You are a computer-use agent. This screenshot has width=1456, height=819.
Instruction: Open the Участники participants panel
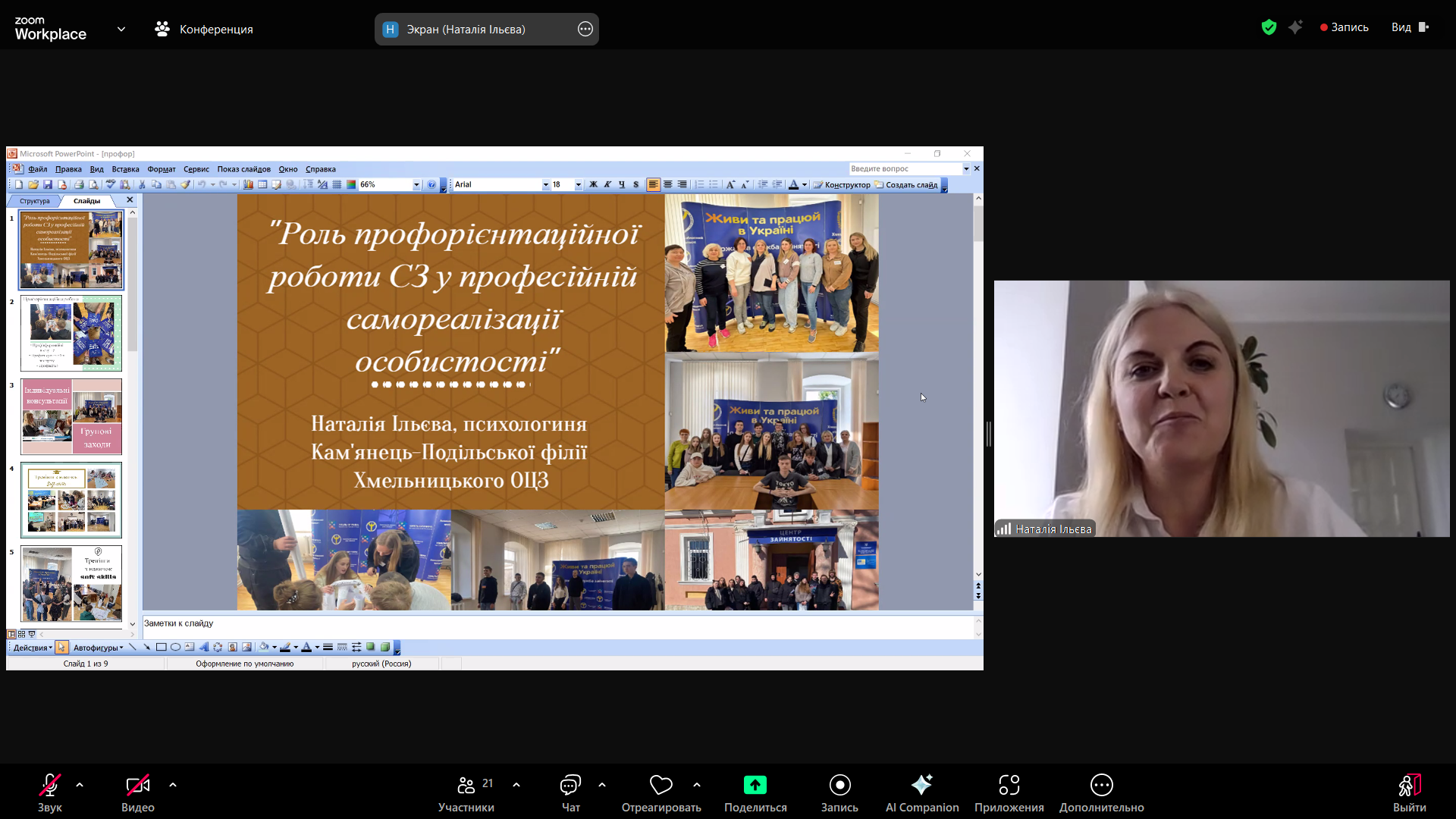[x=466, y=785]
